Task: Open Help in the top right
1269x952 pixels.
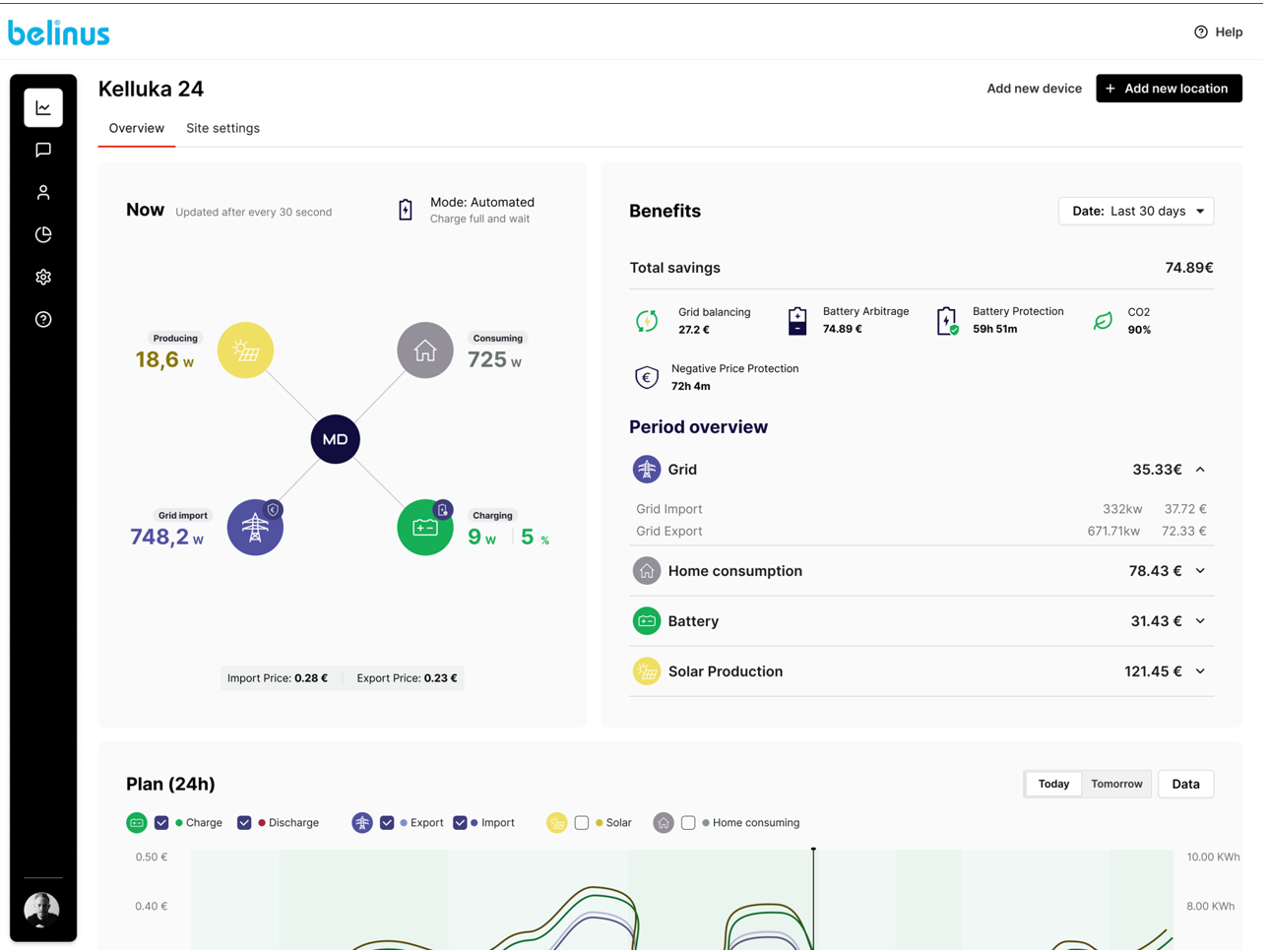Action: click(x=1218, y=32)
